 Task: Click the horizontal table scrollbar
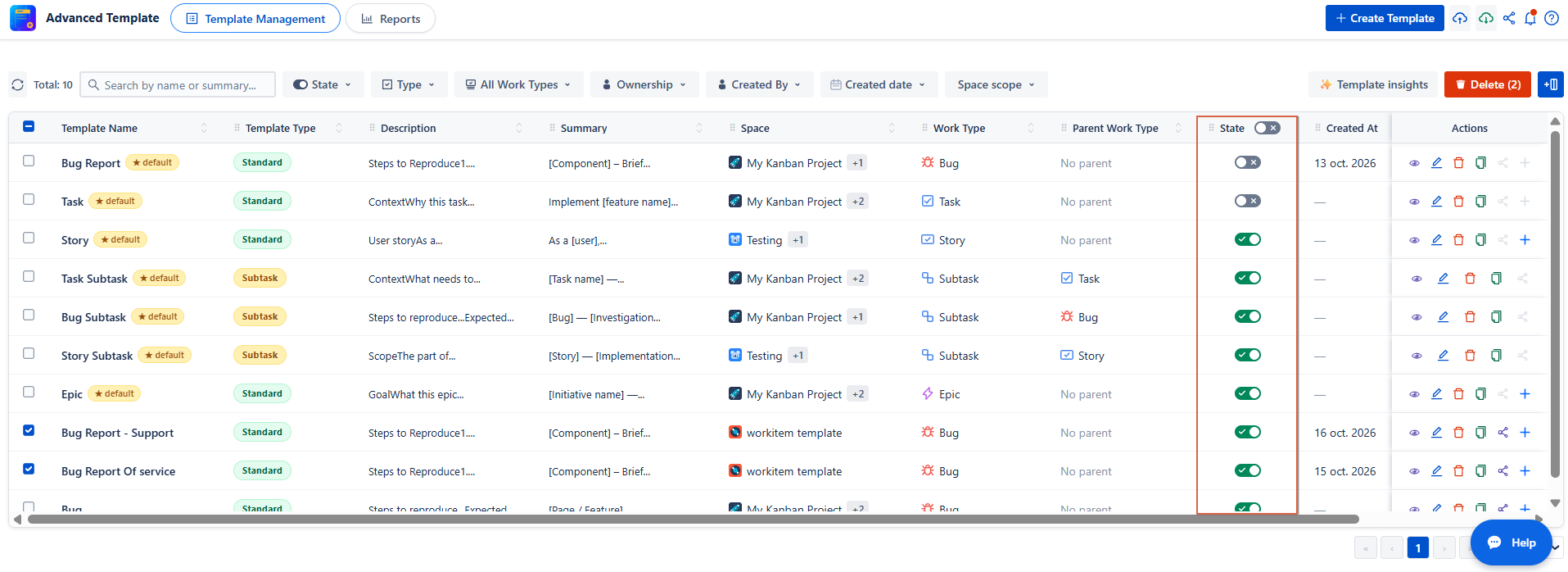pos(694,519)
